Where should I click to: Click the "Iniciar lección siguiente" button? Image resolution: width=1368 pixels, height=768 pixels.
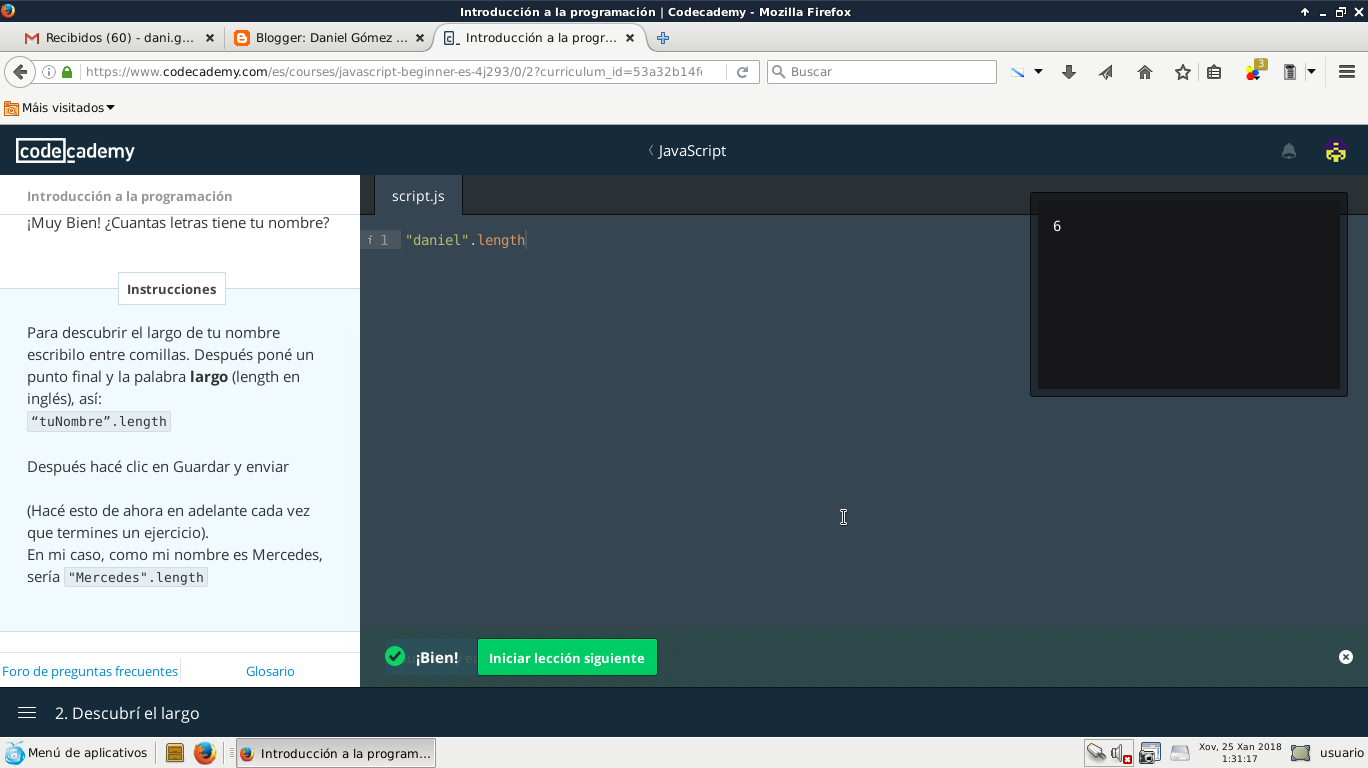[x=567, y=658]
